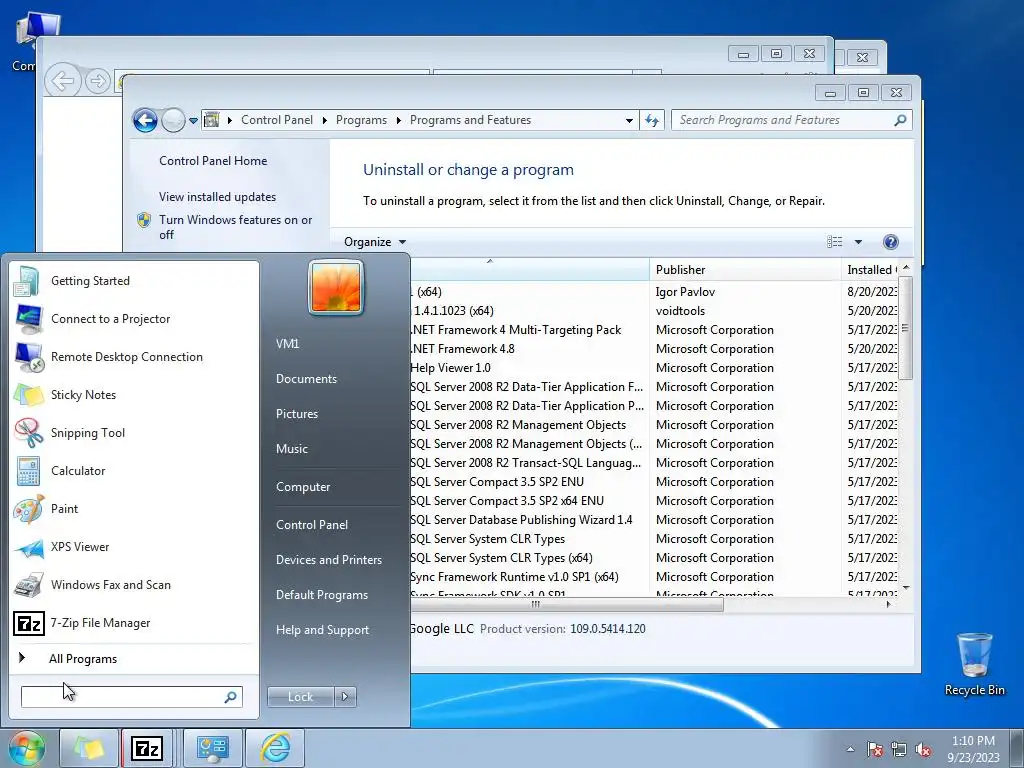Open Devices and Printers
1024x768 pixels.
[x=329, y=560]
